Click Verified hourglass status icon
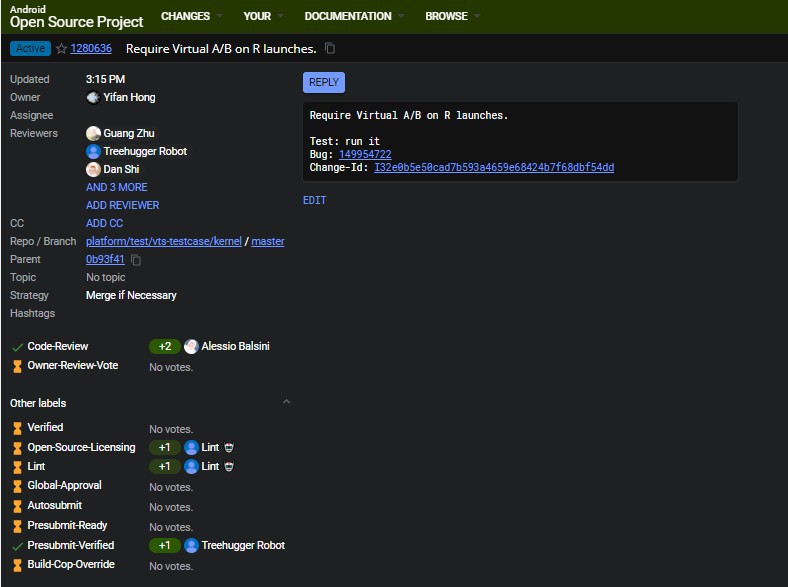The width and height of the screenshot is (788, 587). click(17, 428)
